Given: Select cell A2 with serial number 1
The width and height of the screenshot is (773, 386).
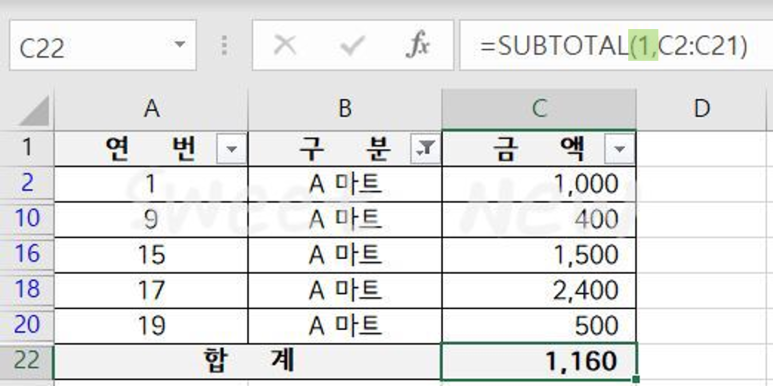Looking at the screenshot, I should coord(151,184).
